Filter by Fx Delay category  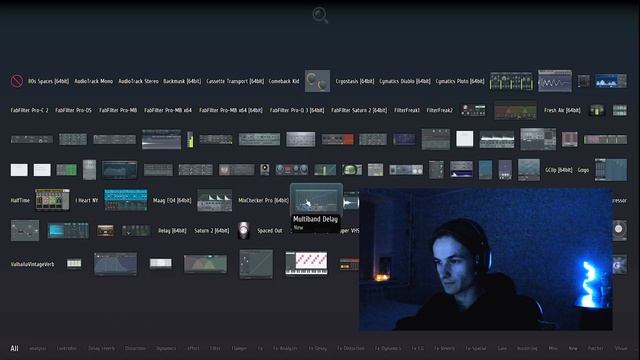point(318,348)
